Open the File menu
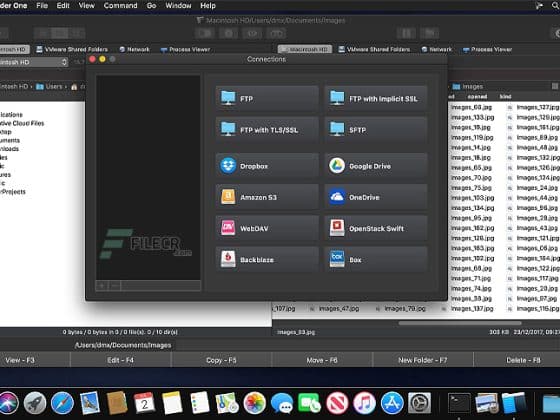The image size is (560, 420). point(42,6)
